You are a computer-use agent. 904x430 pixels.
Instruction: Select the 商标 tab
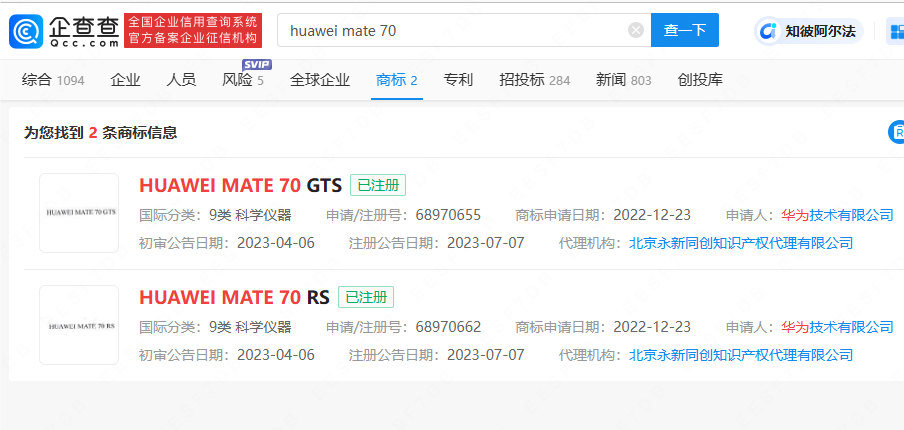(397, 80)
